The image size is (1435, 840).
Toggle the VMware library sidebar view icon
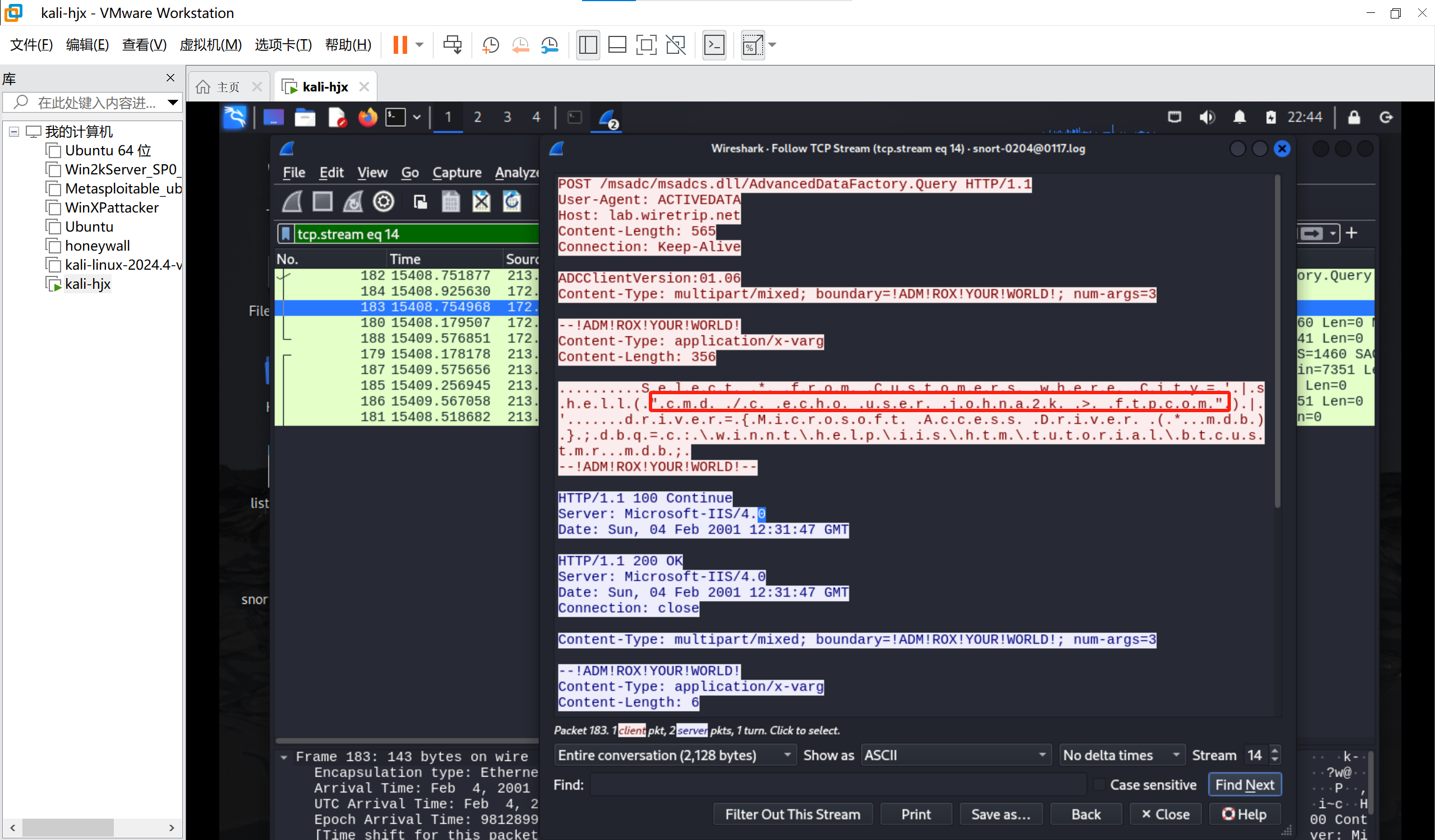tap(588, 45)
